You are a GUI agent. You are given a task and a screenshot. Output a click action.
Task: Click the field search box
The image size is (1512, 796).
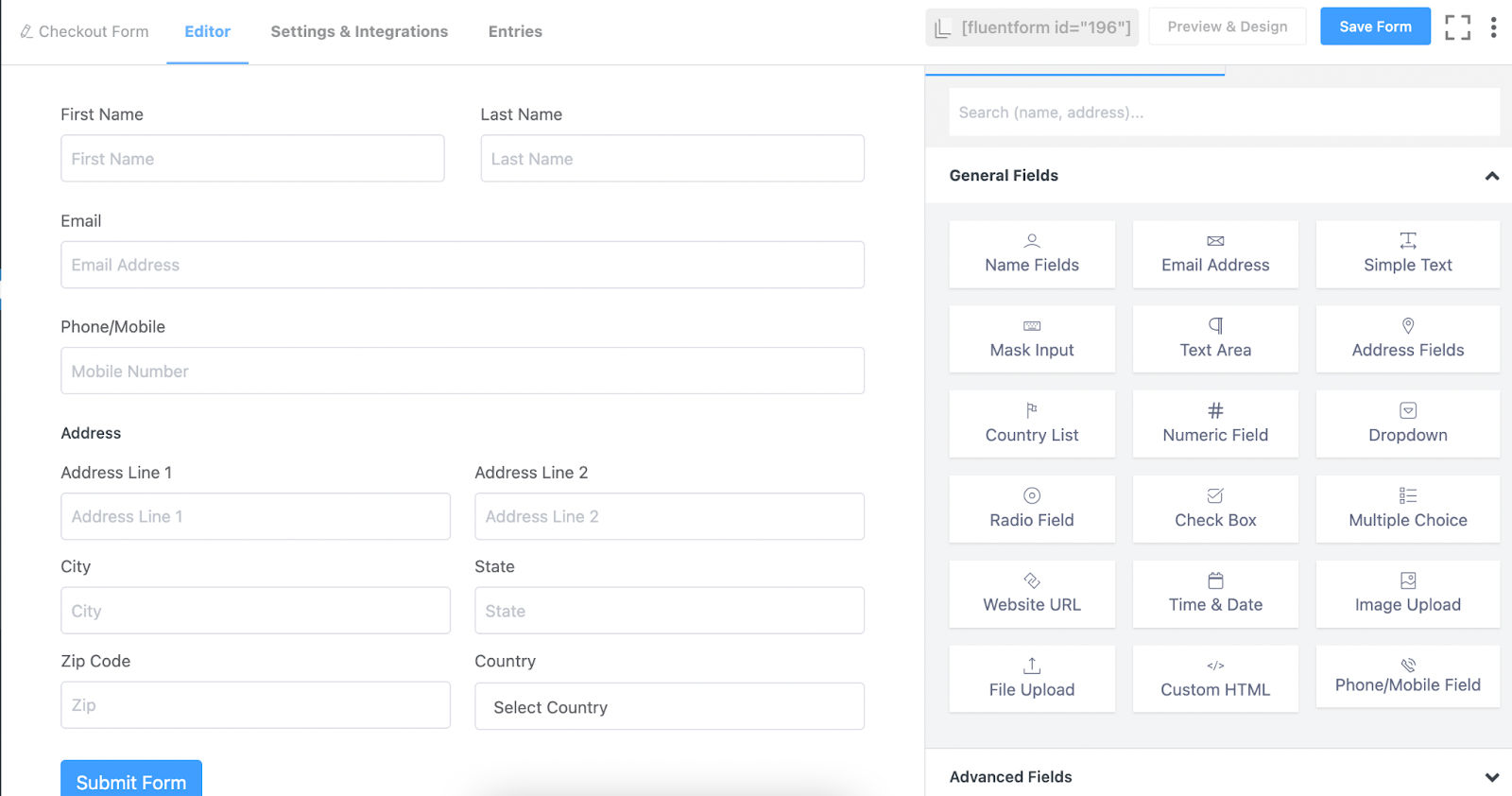[1224, 112]
